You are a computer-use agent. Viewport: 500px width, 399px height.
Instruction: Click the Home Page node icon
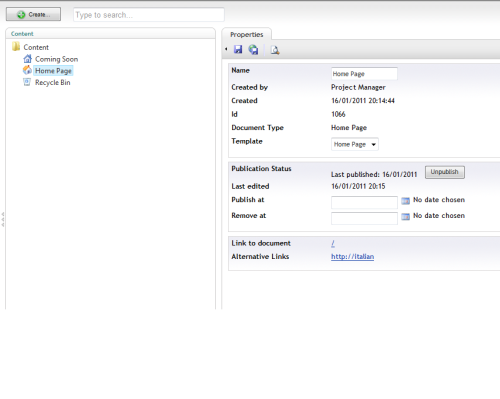[x=27, y=70]
